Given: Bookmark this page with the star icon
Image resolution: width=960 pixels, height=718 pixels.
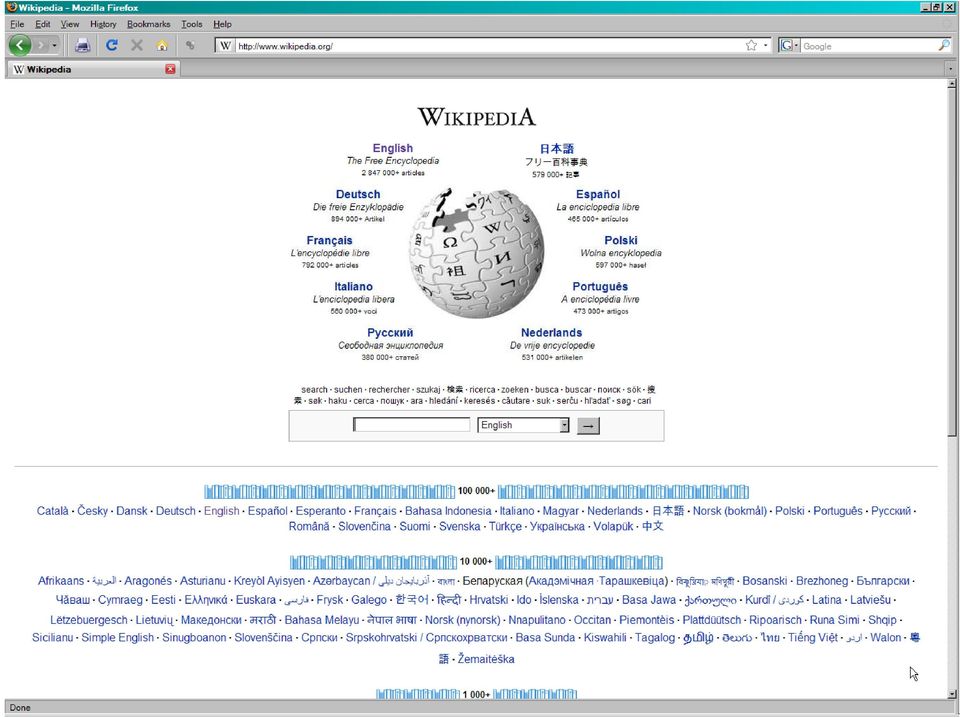Looking at the screenshot, I should 751,45.
